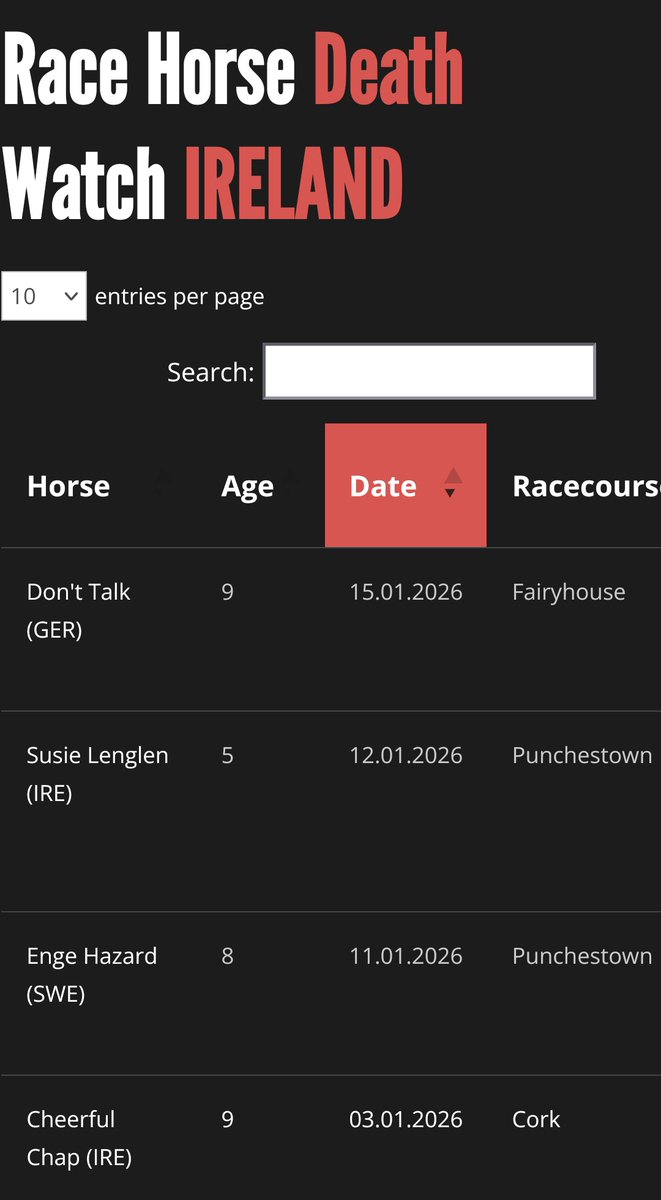The image size is (661, 1200).
Task: Click the date 11.01.2026
Action: click(x=406, y=956)
